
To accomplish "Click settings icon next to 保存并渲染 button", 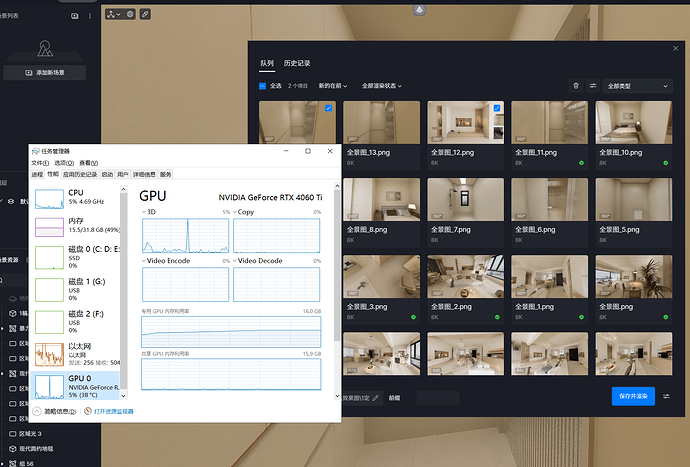I will [x=667, y=396].
